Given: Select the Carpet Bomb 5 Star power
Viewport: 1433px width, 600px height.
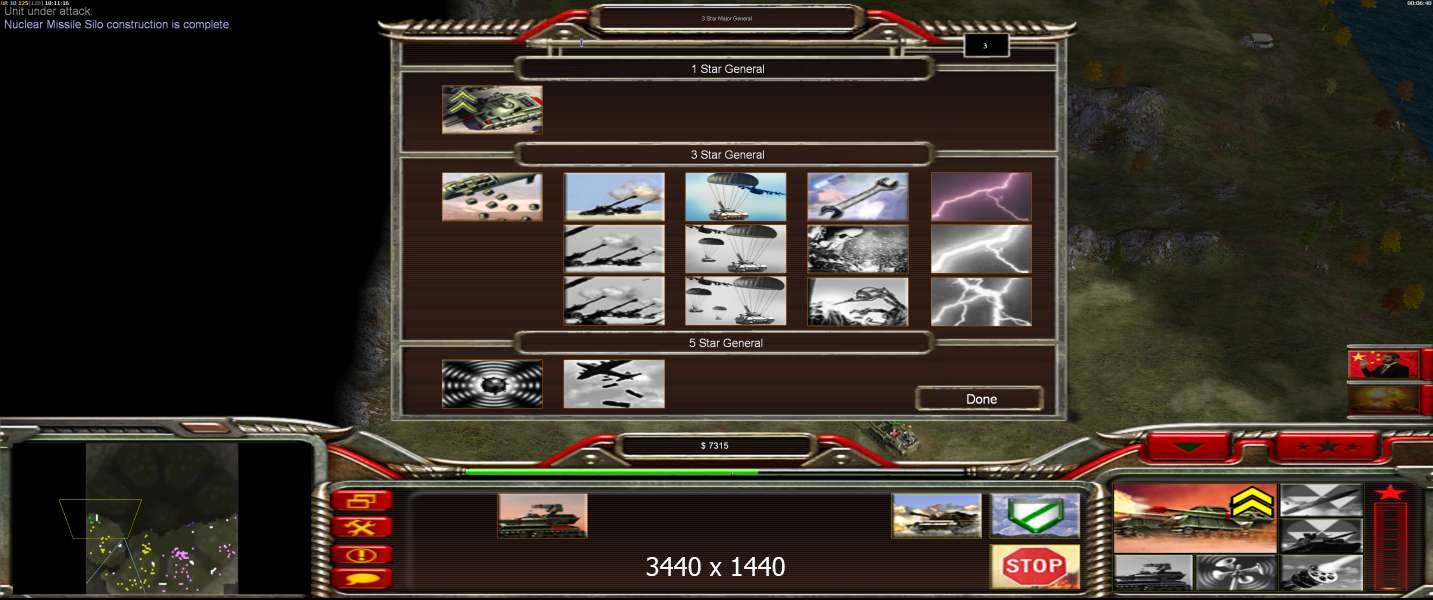Looking at the screenshot, I should 614,384.
